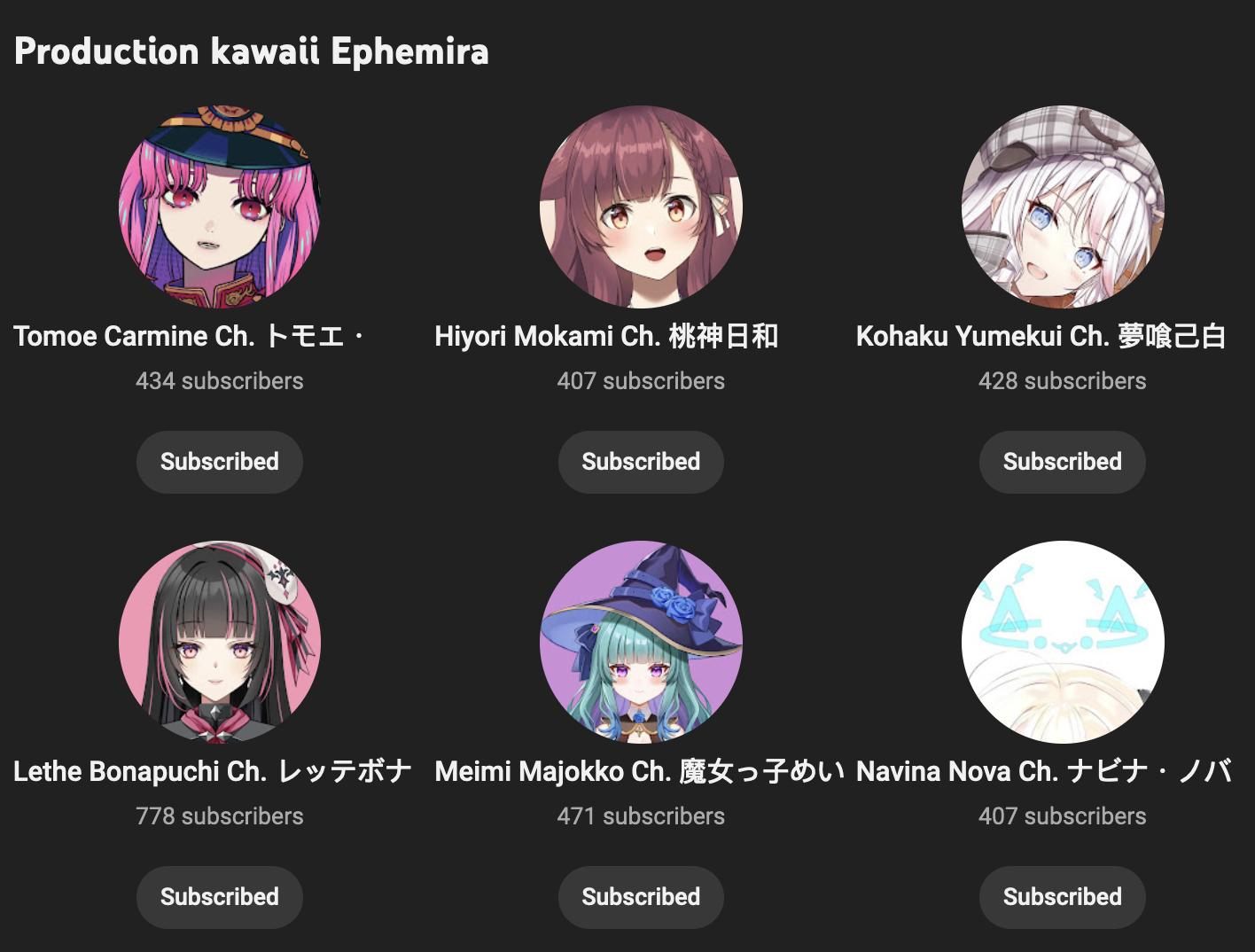Click Subscribed button under Meimi Majokko
Screen dimensions: 1255x952
point(641,897)
